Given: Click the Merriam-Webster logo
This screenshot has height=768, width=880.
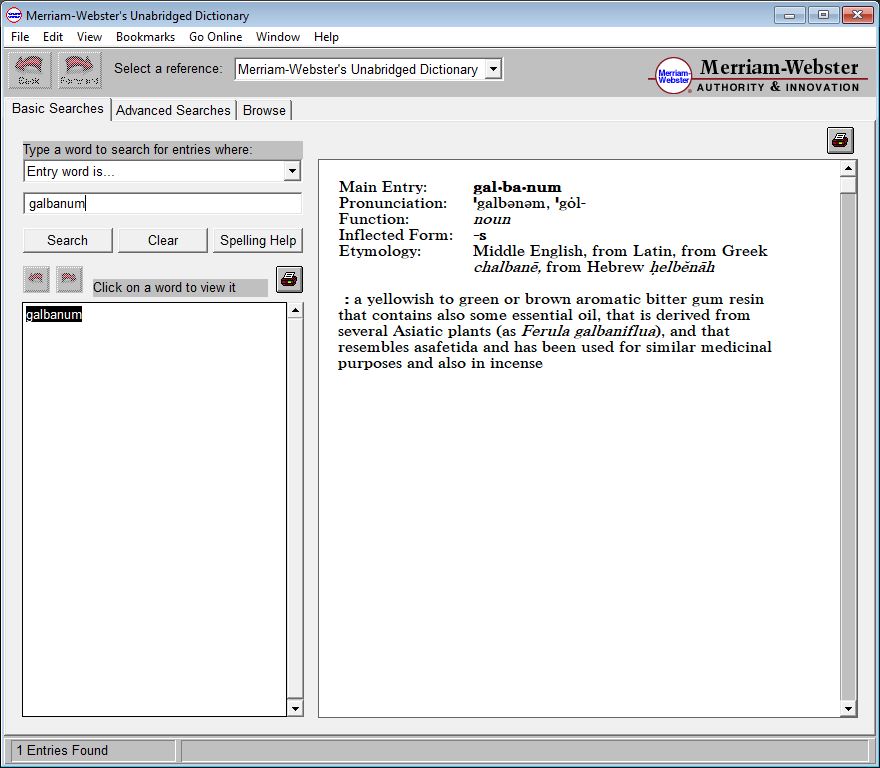Looking at the screenshot, I should (x=757, y=75).
